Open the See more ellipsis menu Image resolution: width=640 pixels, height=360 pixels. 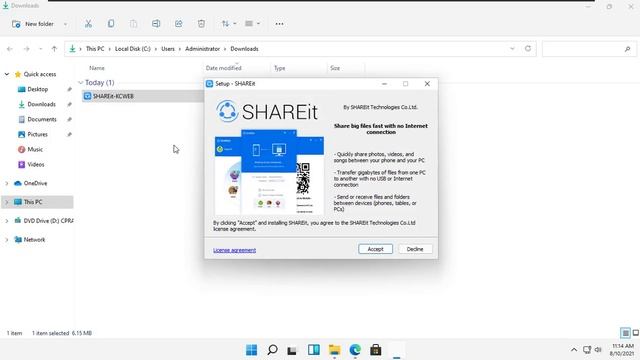coord(279,24)
